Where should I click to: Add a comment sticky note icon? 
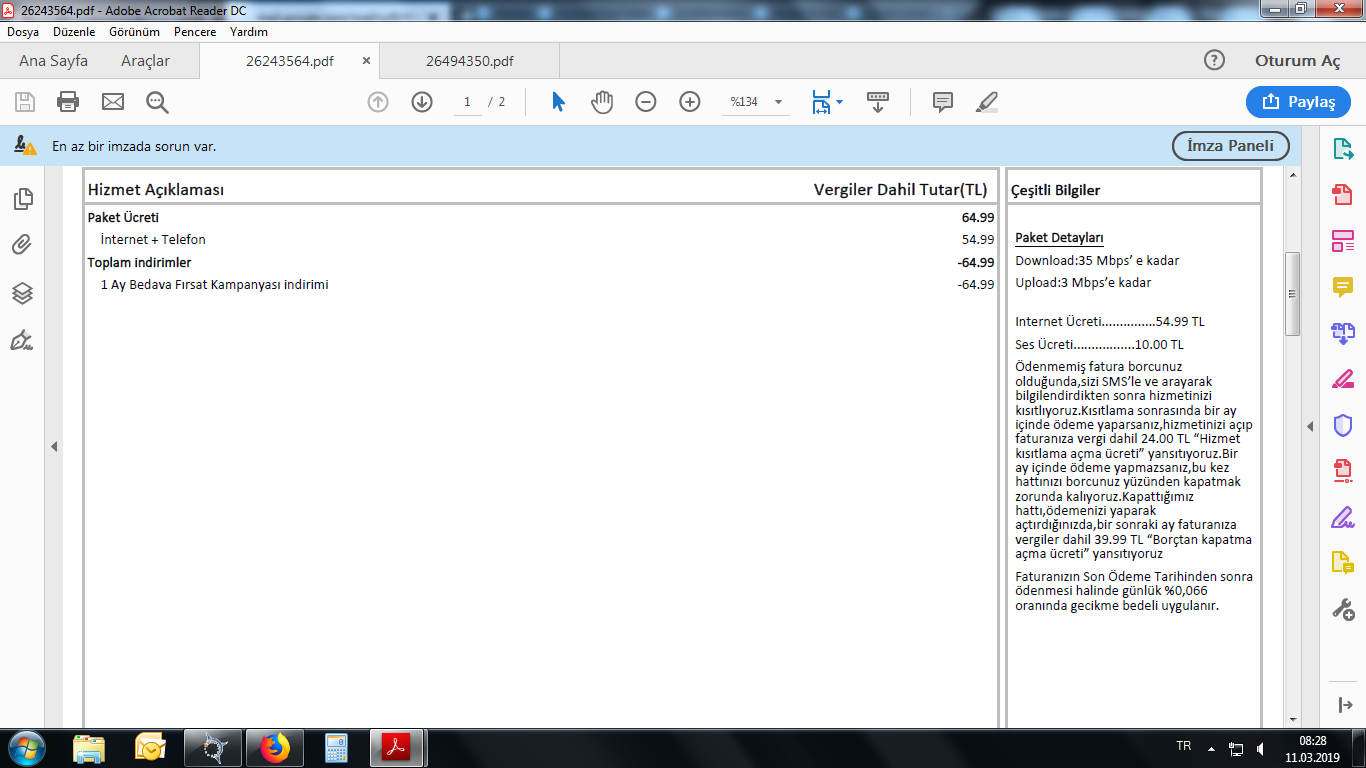[942, 102]
